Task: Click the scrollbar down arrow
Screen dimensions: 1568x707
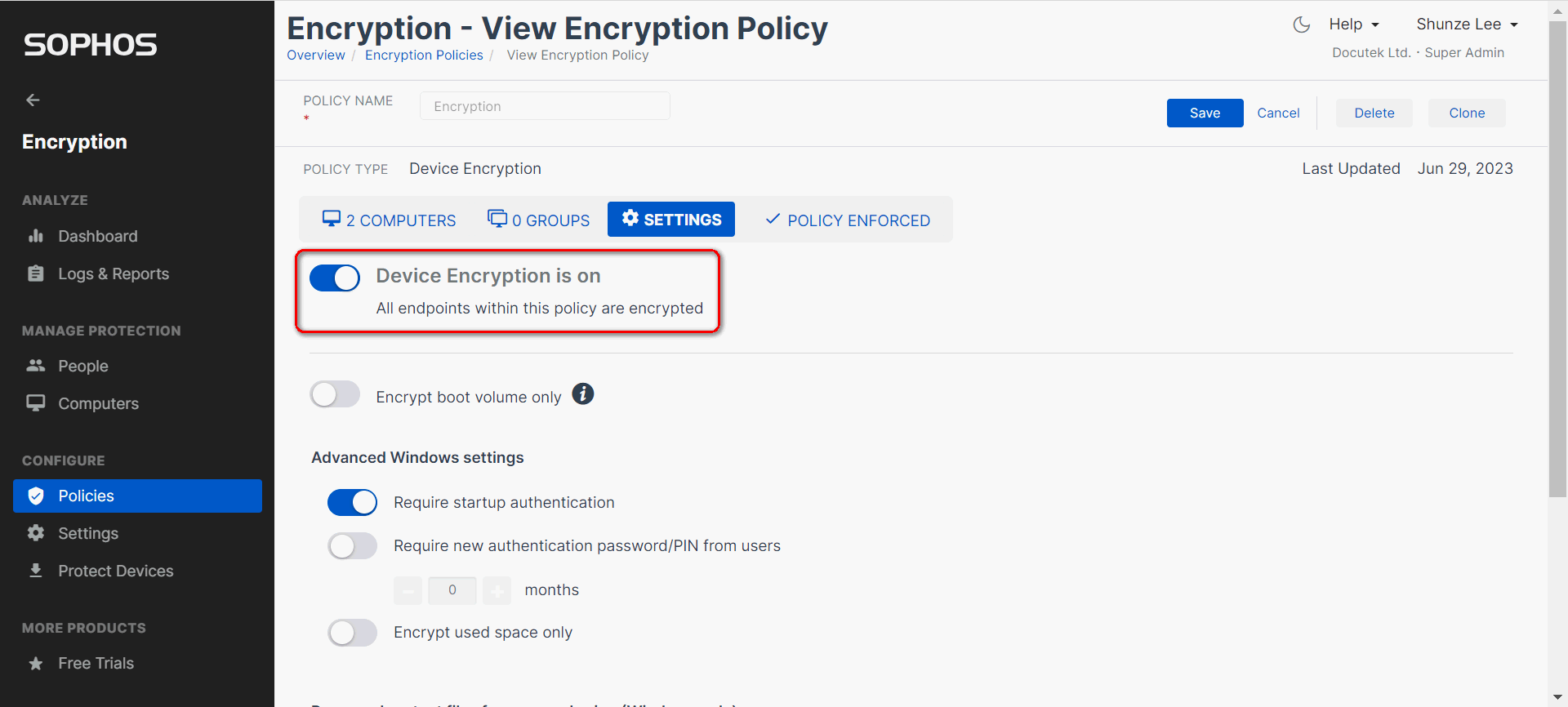Action: coord(1557,699)
